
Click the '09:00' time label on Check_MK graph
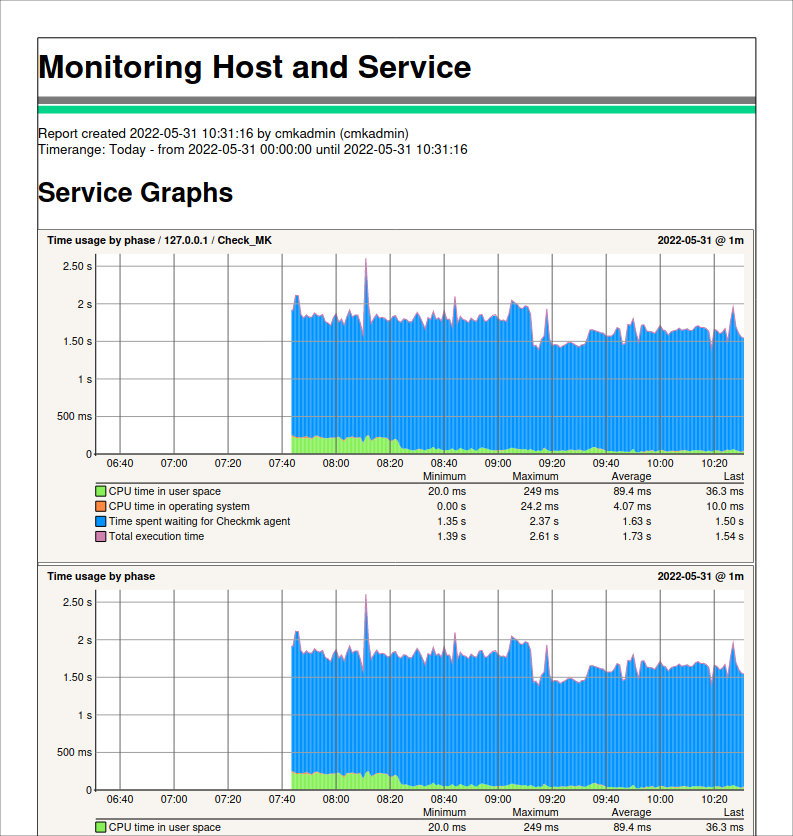pos(498,463)
